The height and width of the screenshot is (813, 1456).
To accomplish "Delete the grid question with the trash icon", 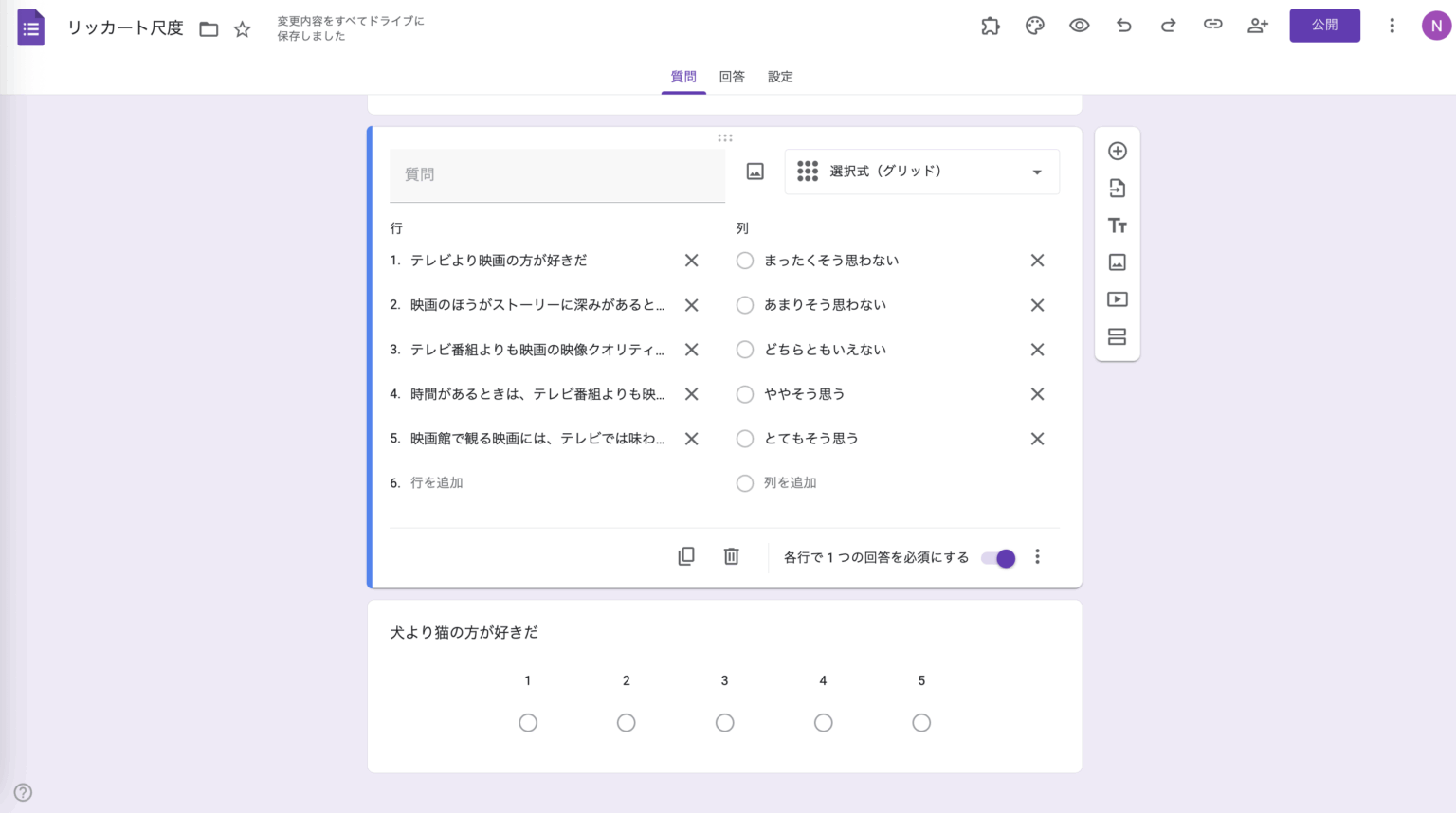I will [x=731, y=556].
